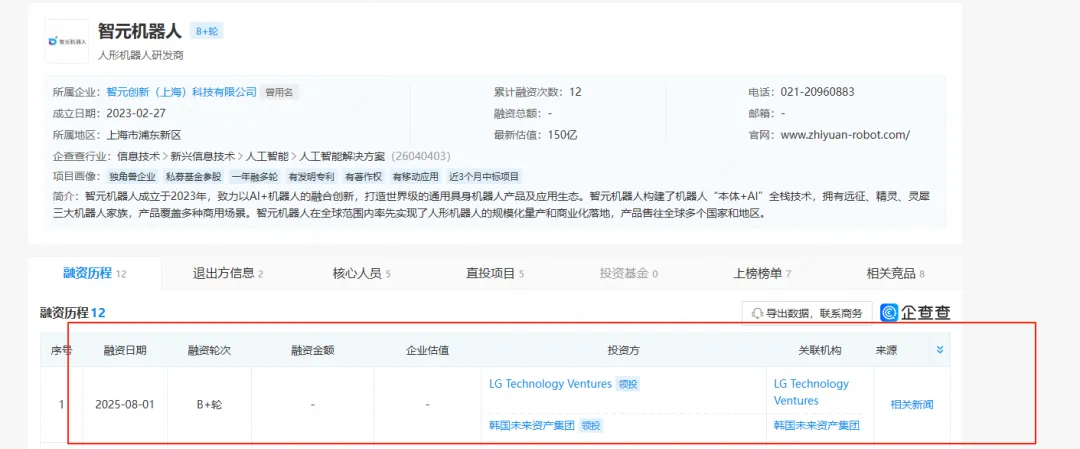Click the 新兴信息技术 industry category
The image size is (1080, 449).
[202, 156]
